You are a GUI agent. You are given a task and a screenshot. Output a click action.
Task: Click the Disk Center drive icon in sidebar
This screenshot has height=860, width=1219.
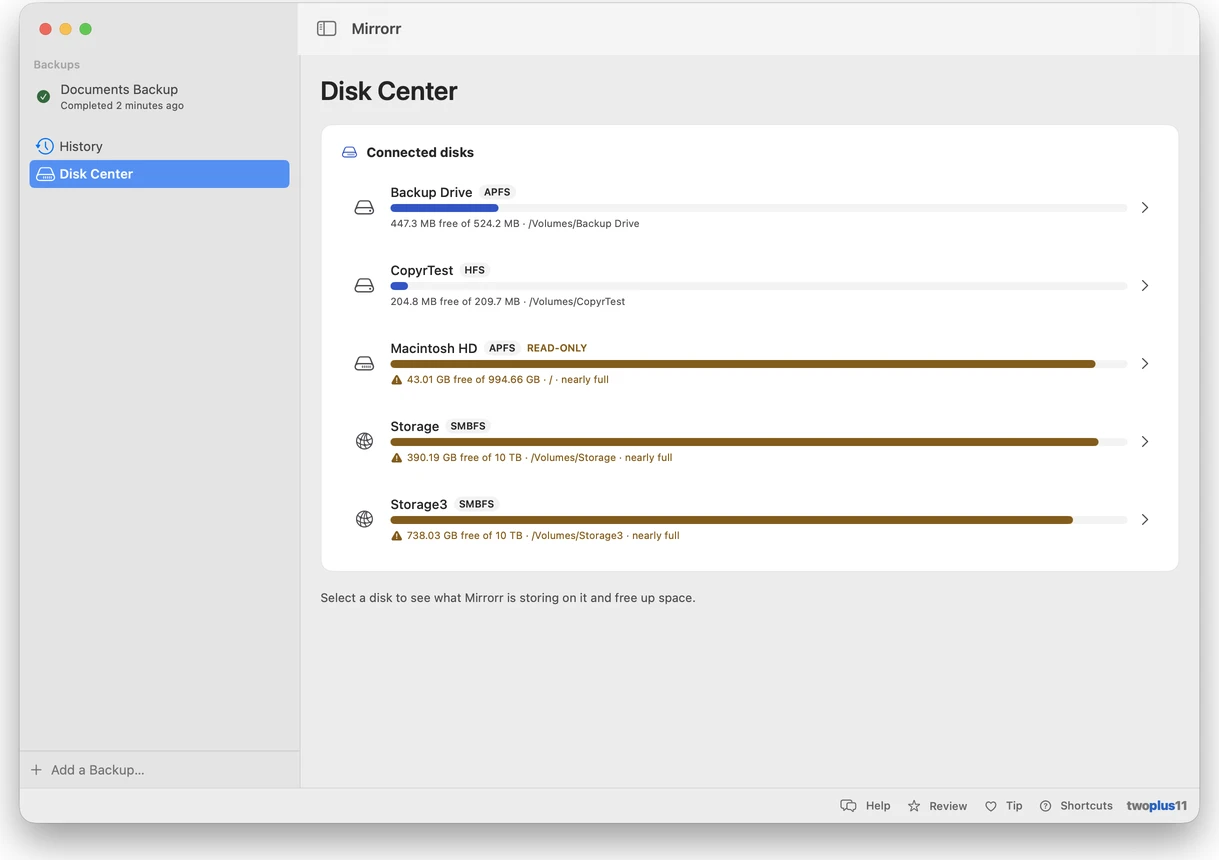click(45, 174)
